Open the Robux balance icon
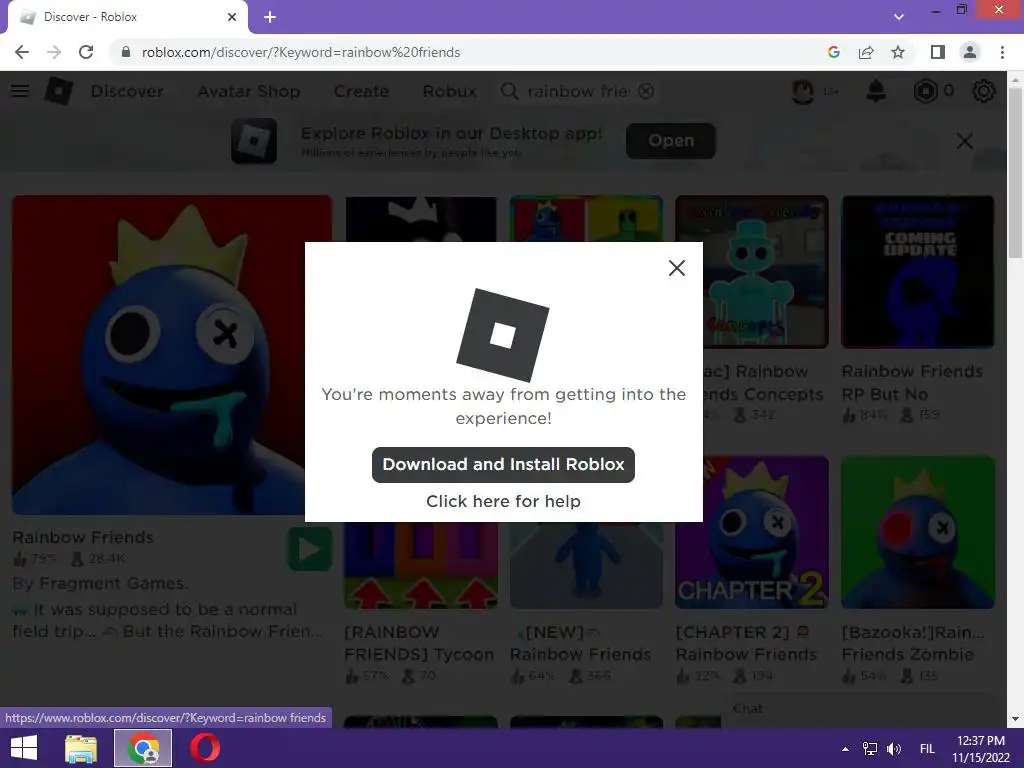Screen dimensions: 1024x768 click(x=925, y=91)
